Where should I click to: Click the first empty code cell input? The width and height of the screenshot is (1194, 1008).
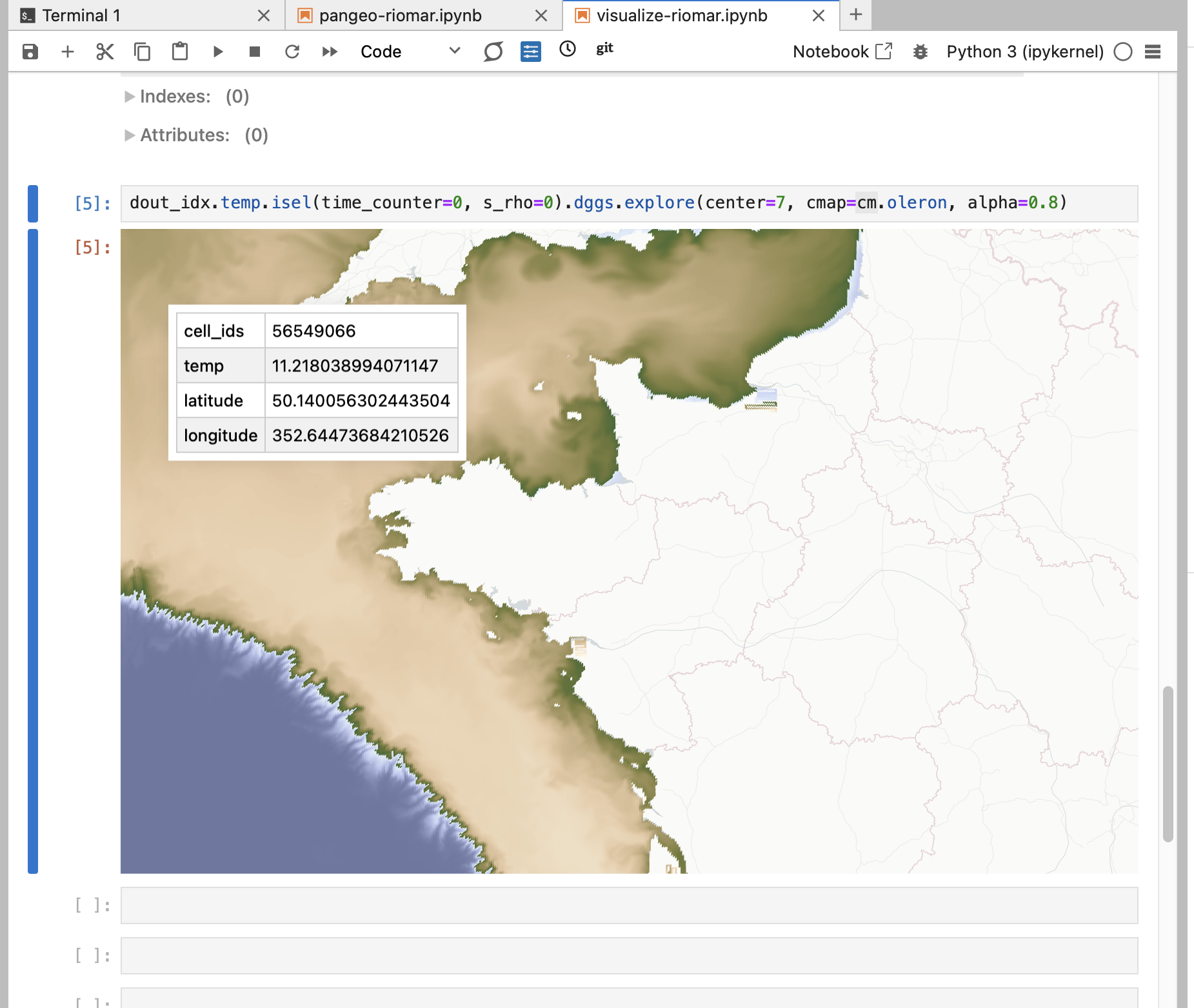pyautogui.click(x=629, y=905)
